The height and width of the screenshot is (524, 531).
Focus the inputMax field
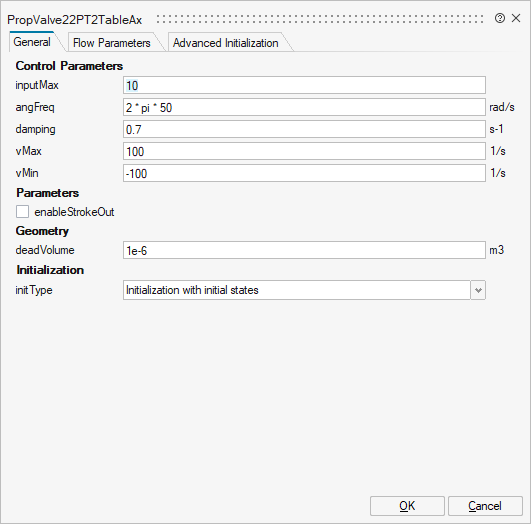tap(304, 85)
